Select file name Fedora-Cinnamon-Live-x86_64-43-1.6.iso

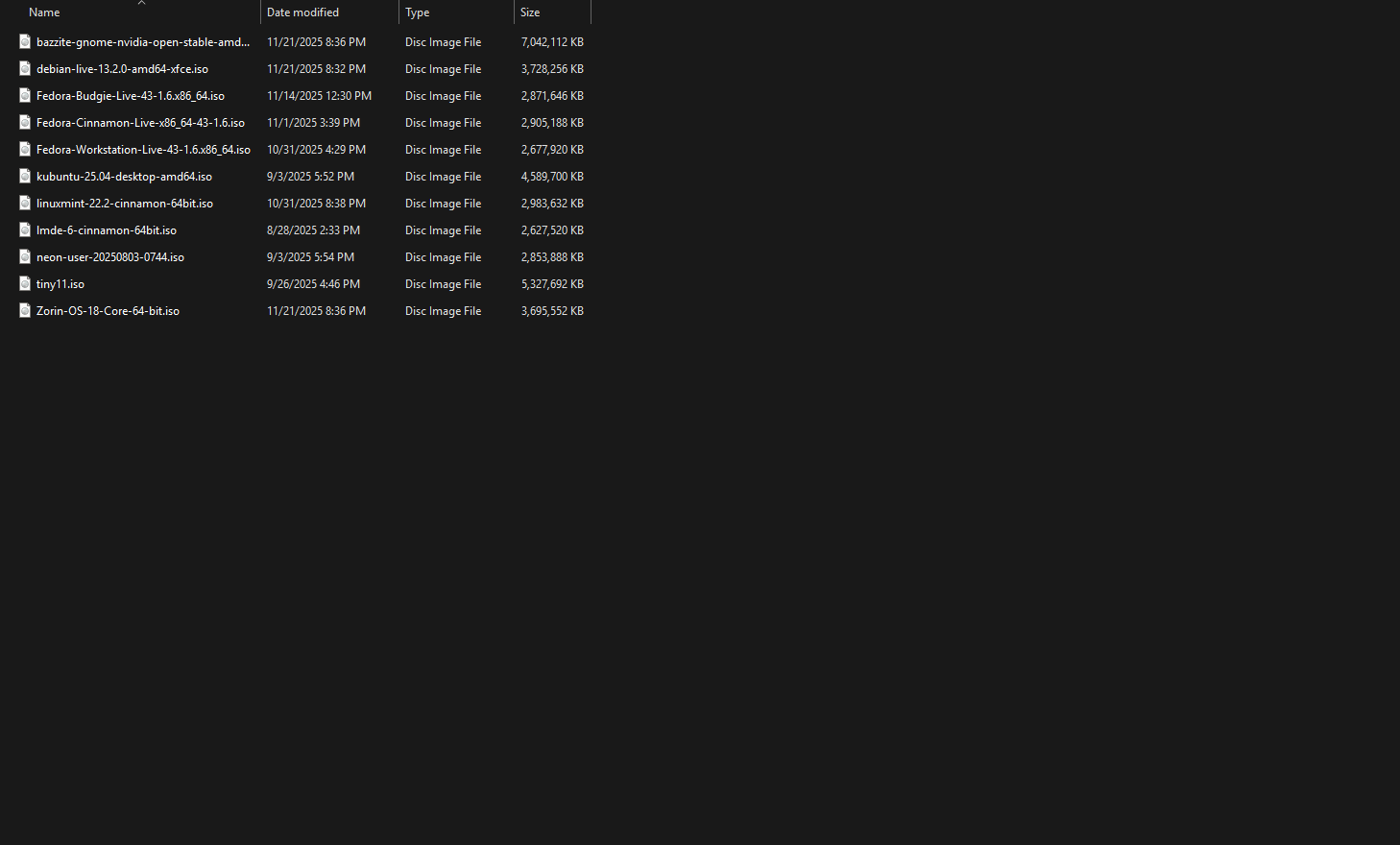pyautogui.click(x=140, y=123)
